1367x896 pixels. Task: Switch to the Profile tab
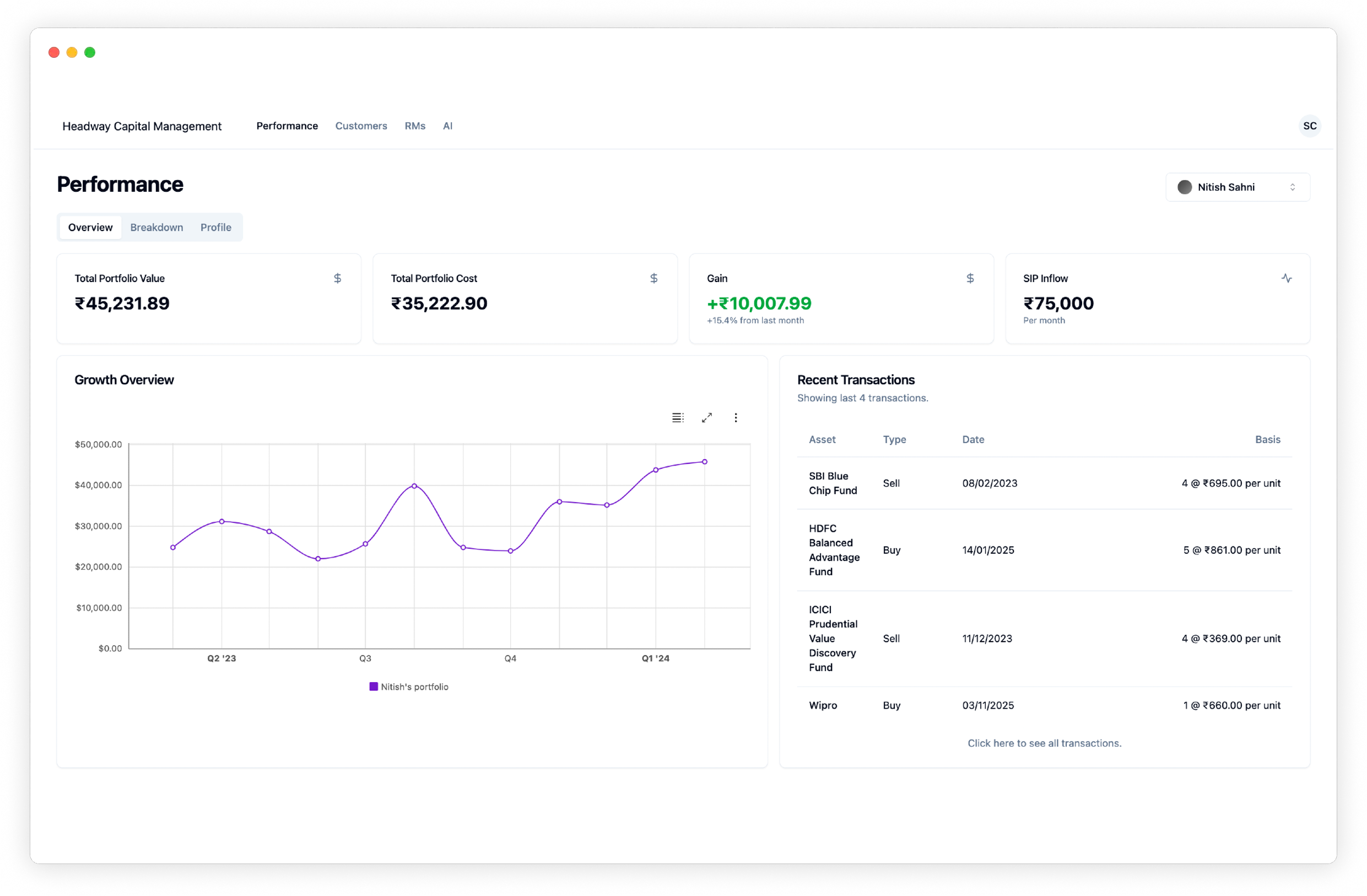point(215,228)
